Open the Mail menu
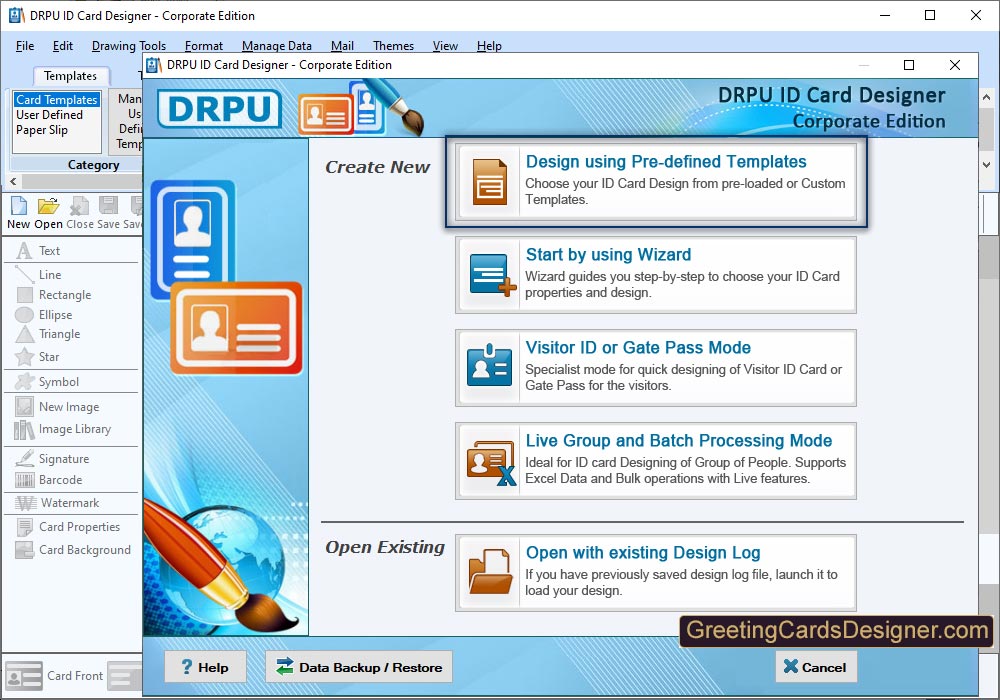Screen dimensions: 1000x700 (342, 46)
